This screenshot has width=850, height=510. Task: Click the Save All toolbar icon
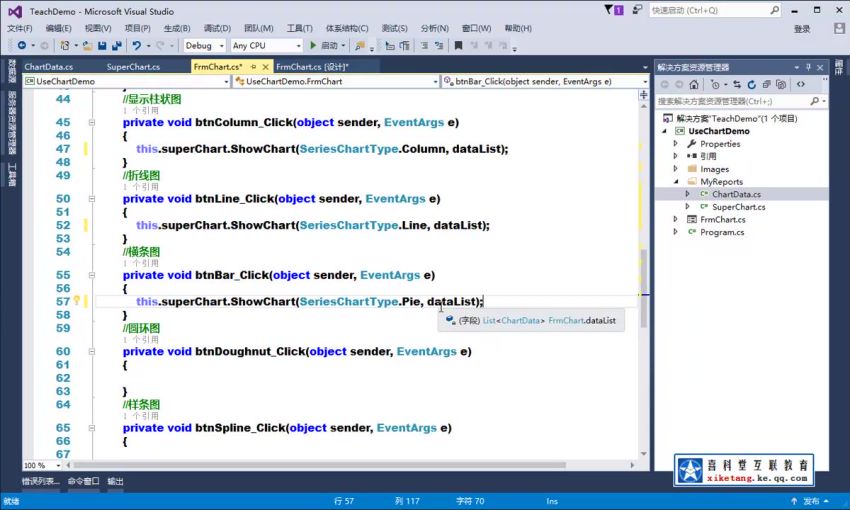point(117,46)
